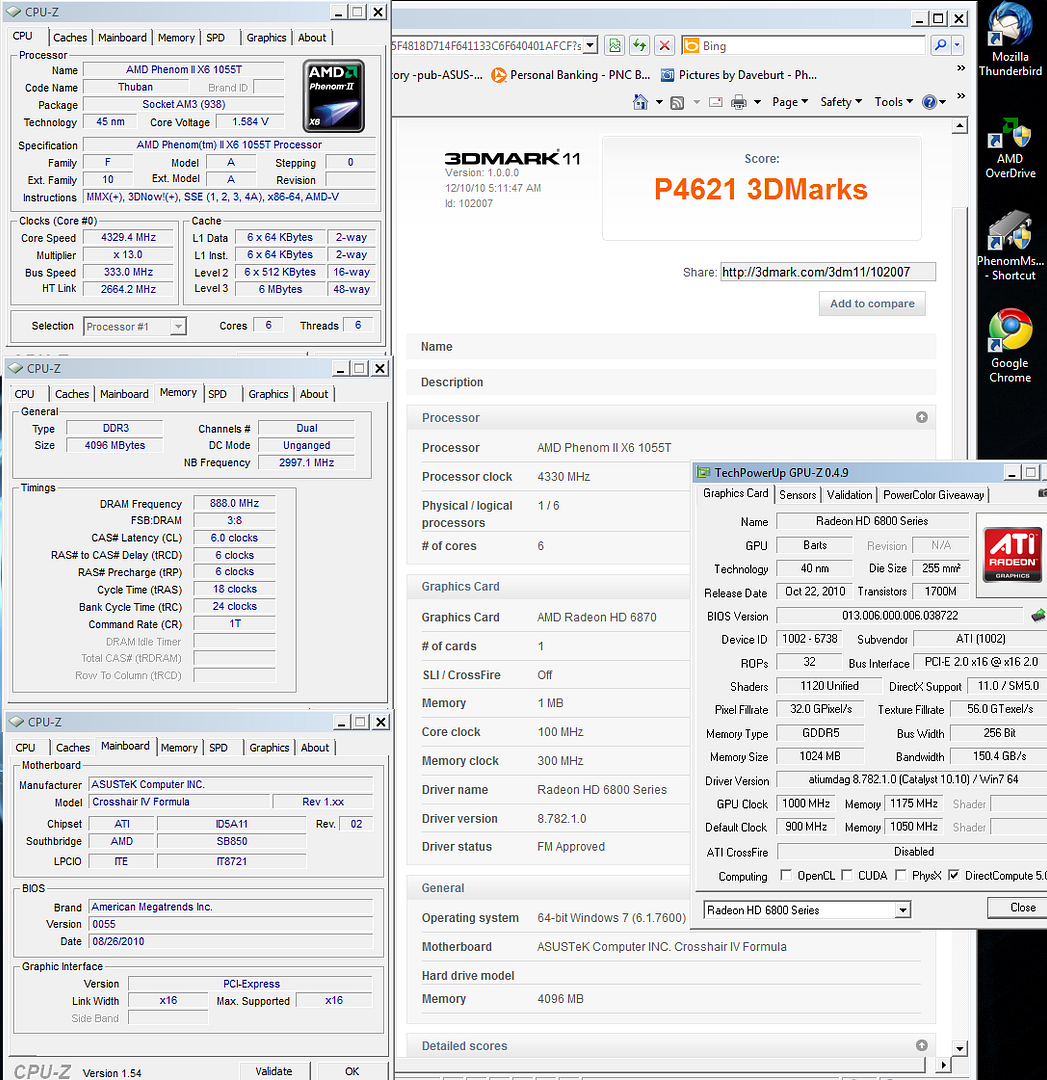Click the Bing logo in the search box
The image size is (1047, 1080).
(x=691, y=45)
